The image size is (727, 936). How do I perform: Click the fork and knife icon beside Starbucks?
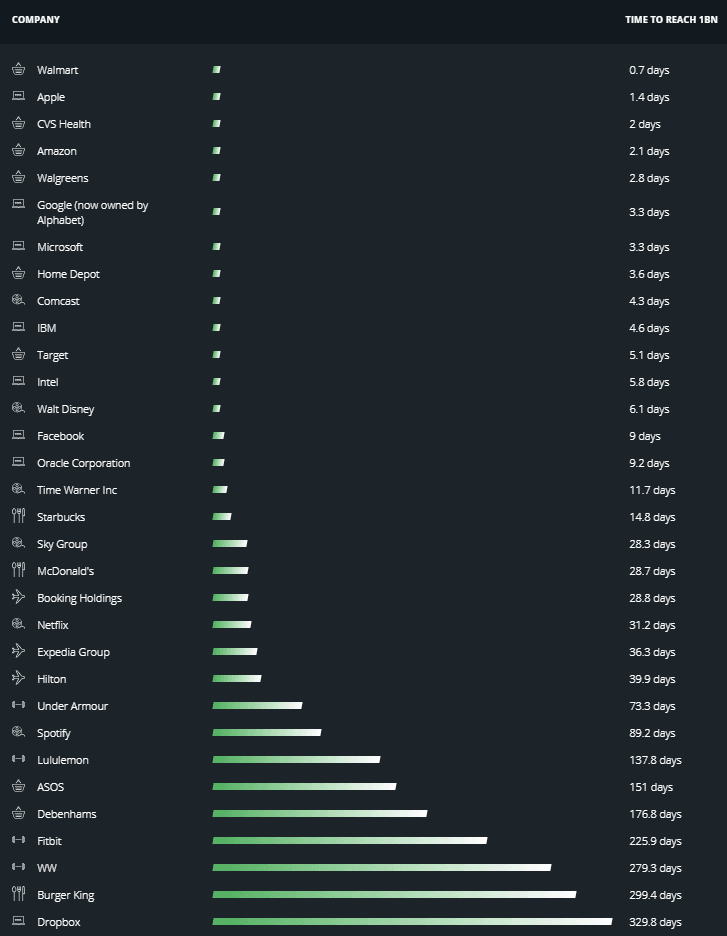[x=18, y=517]
